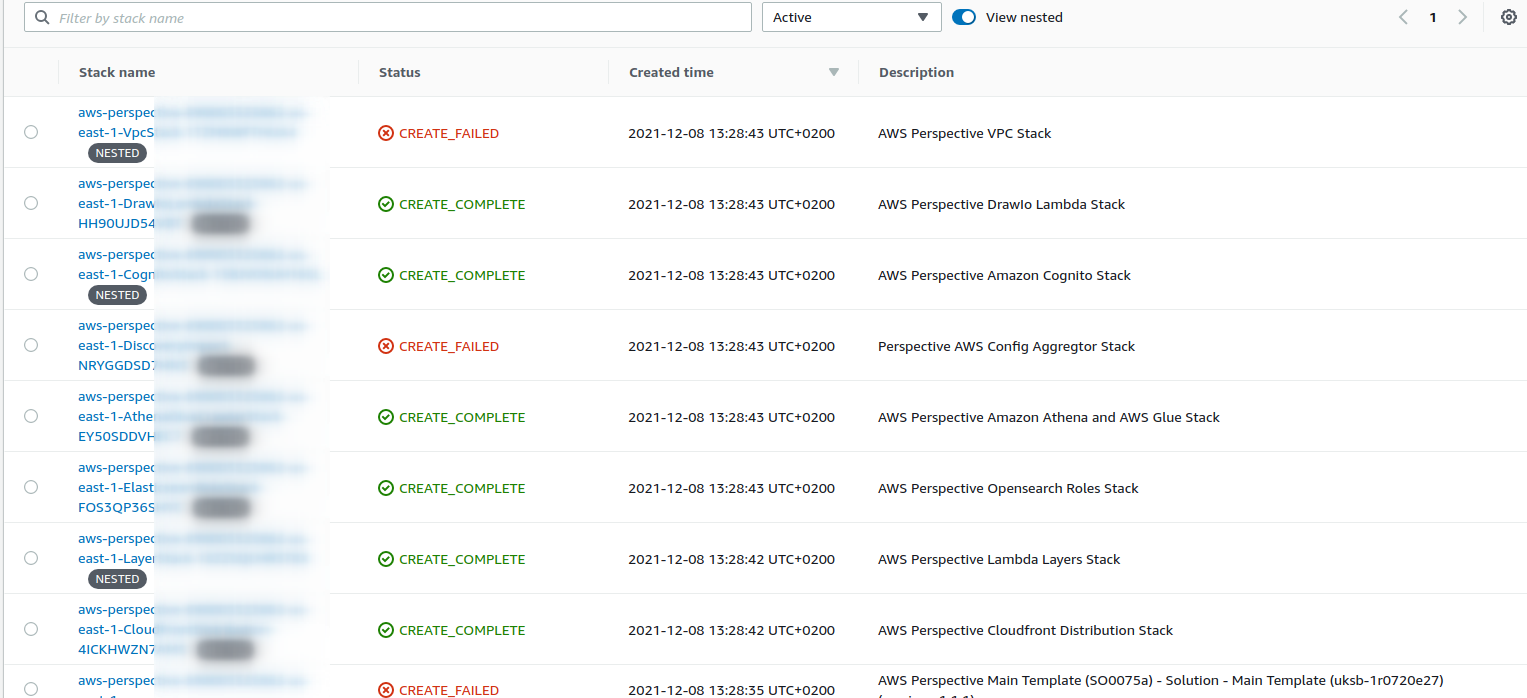This screenshot has height=698, width=1527.
Task: Open table preferences gear icon
Action: click(1509, 17)
